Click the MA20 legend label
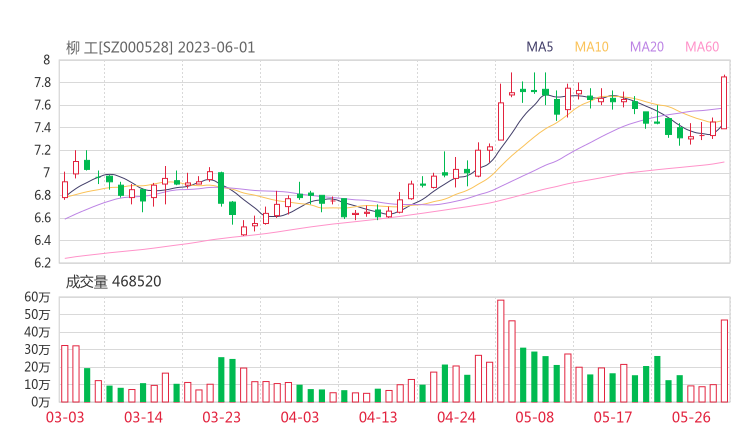The height and width of the screenshot is (440, 740). [647, 47]
